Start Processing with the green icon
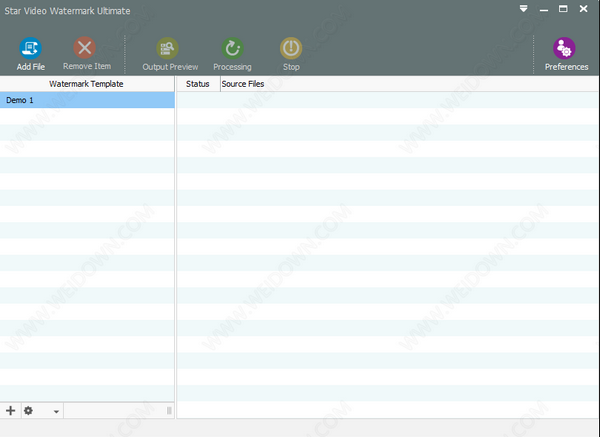 (x=232, y=48)
